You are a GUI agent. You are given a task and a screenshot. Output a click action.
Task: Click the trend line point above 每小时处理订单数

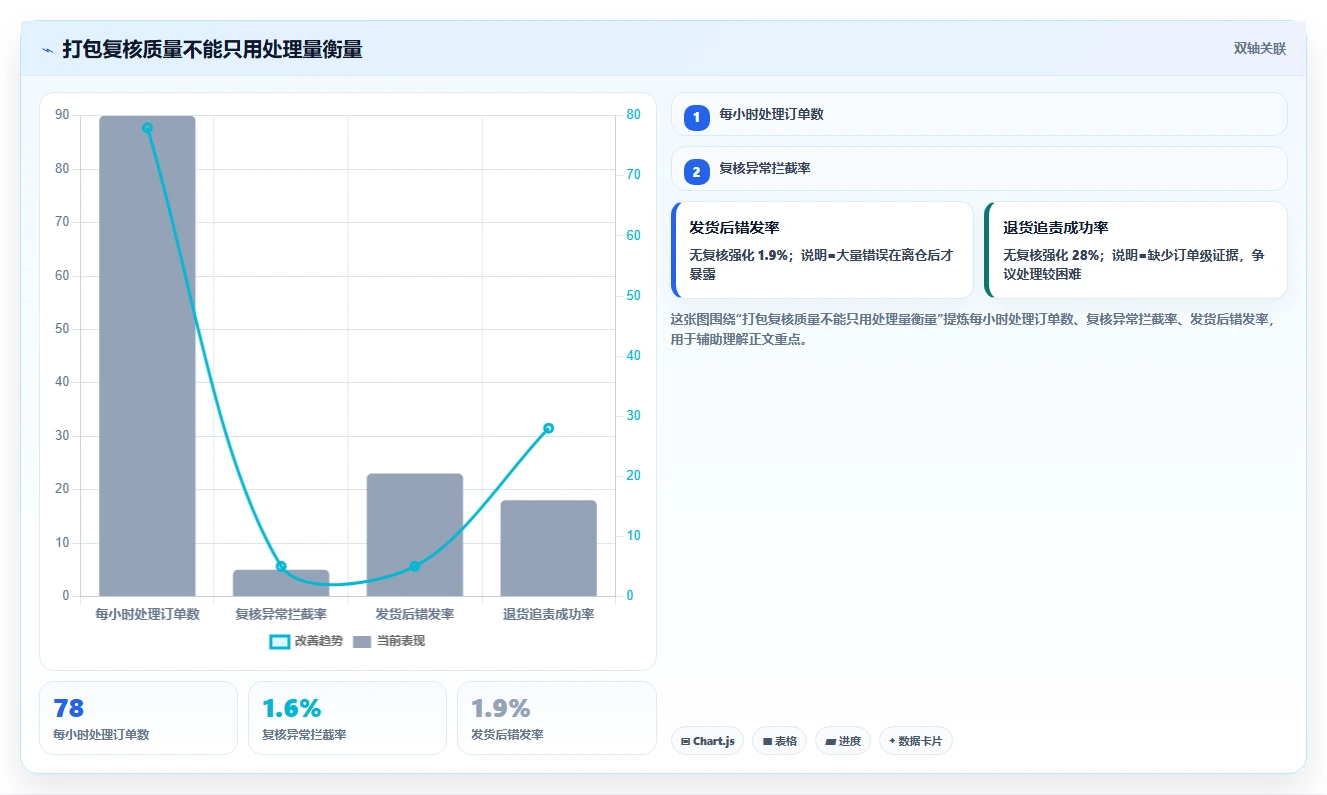147,128
